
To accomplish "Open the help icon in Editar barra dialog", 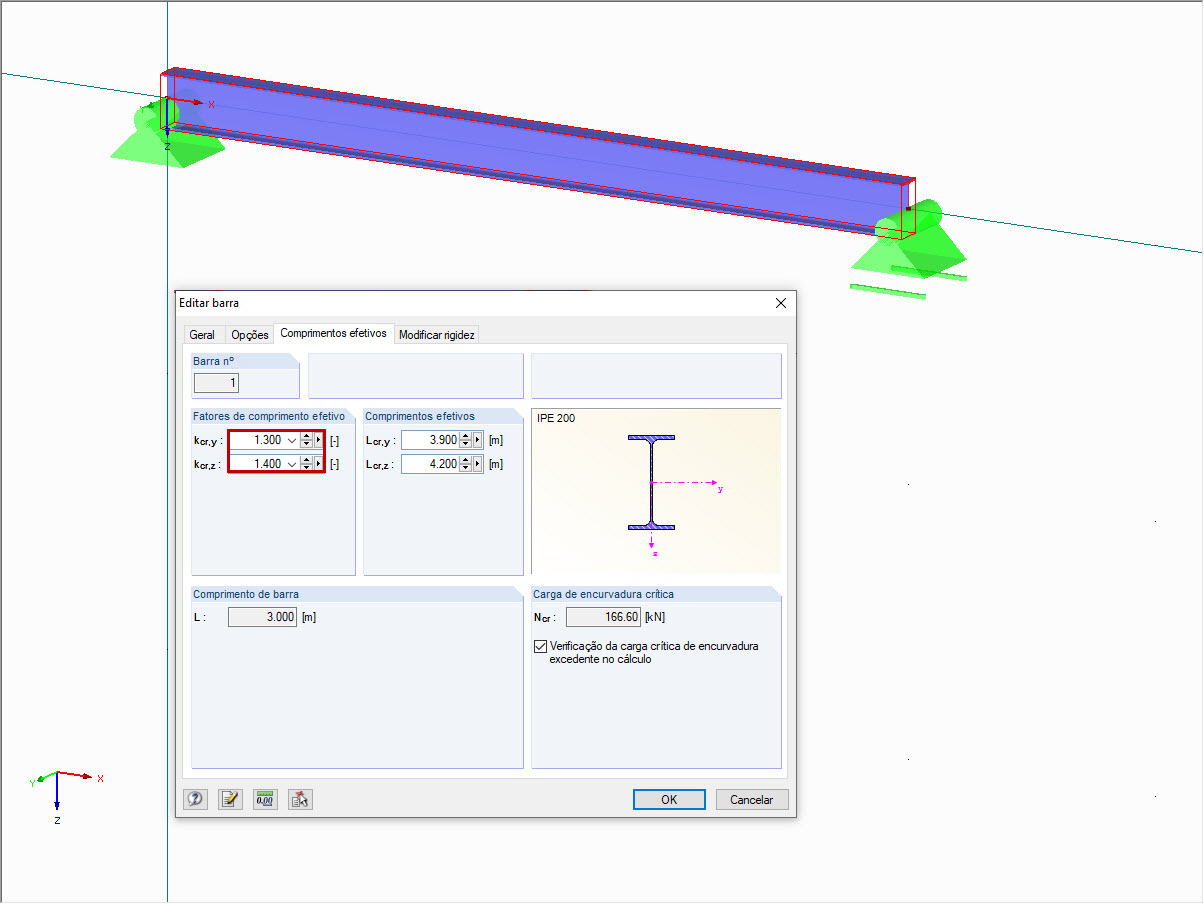I will [x=195, y=799].
